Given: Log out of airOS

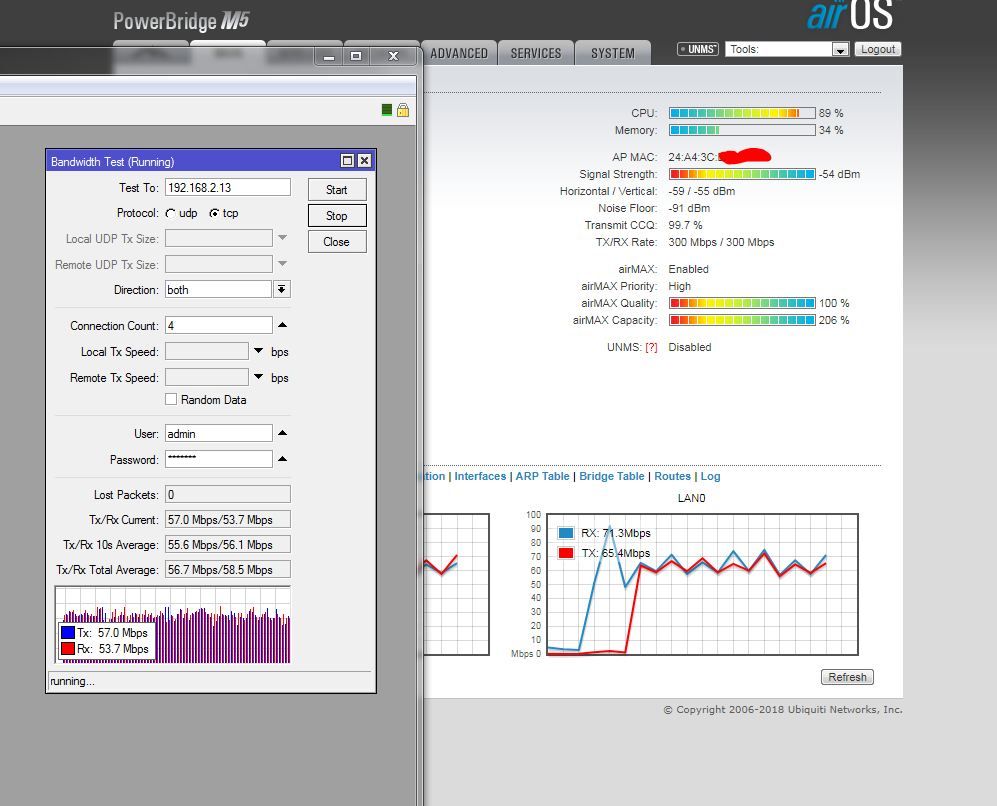Looking at the screenshot, I should [877, 49].
